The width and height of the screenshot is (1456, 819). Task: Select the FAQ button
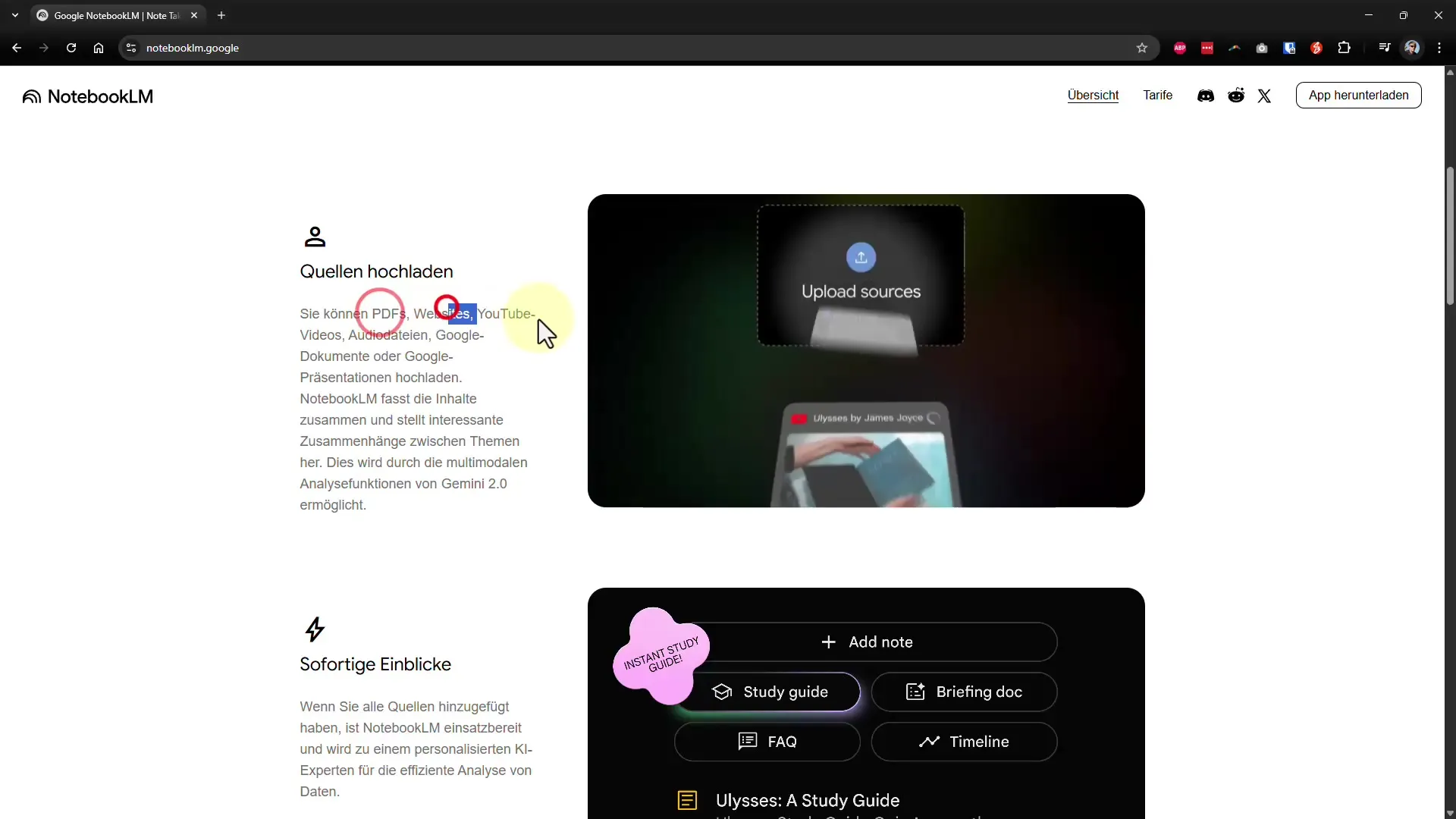(767, 742)
